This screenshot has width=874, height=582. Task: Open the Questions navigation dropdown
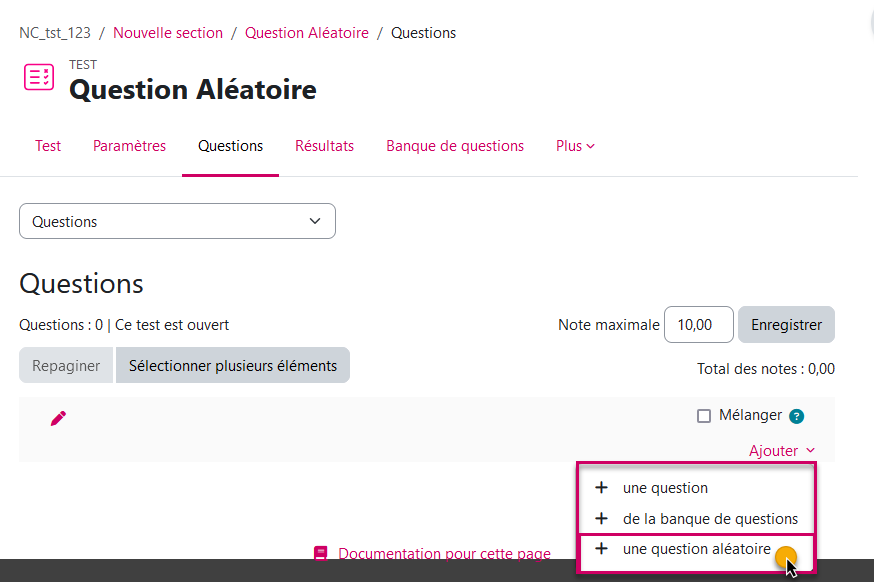177,221
